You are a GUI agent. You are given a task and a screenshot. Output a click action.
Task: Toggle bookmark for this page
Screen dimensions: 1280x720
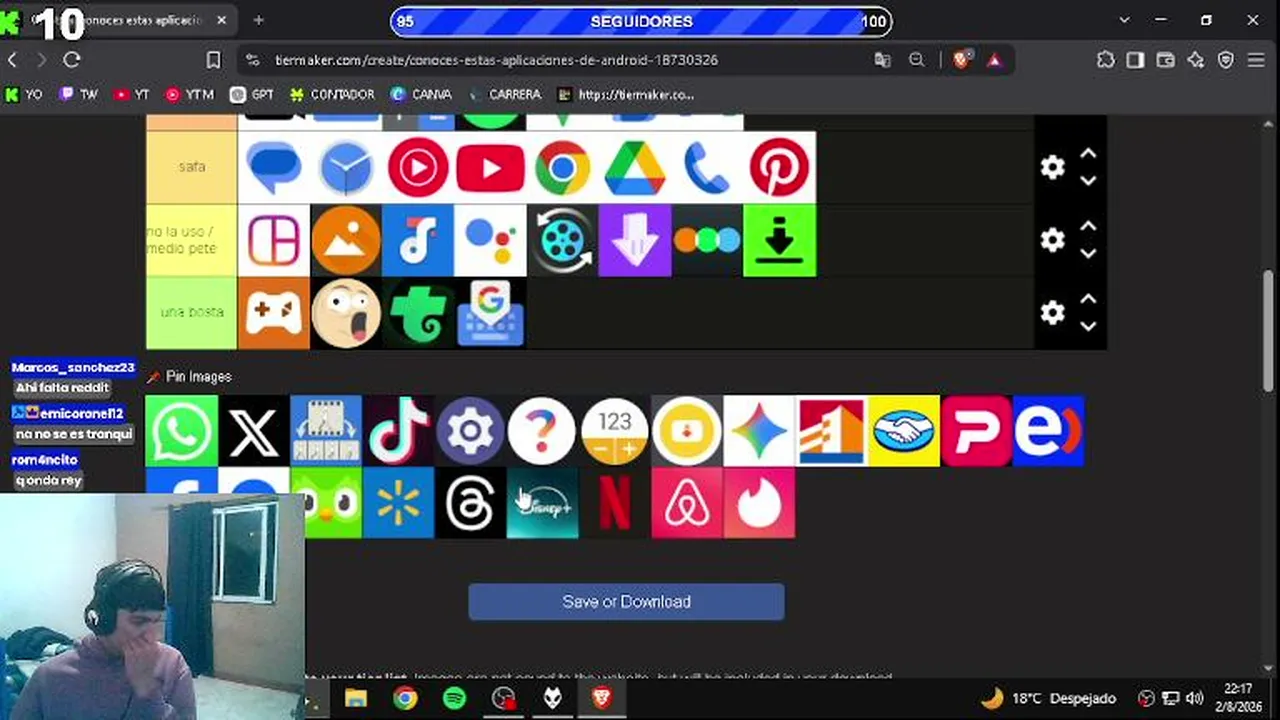tap(213, 60)
